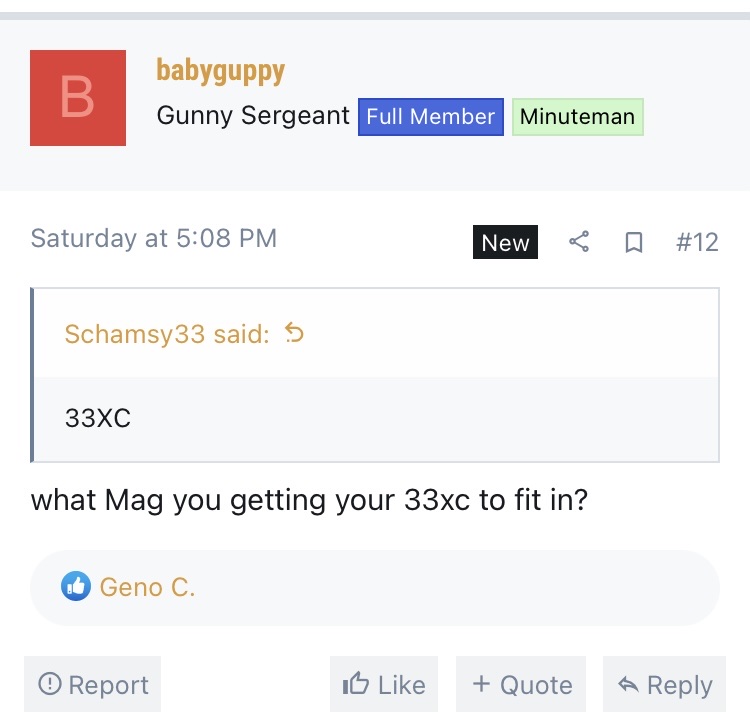Image resolution: width=750 pixels, height=723 pixels.
Task: Add post to multi-quote with + Quote
Action: click(521, 684)
